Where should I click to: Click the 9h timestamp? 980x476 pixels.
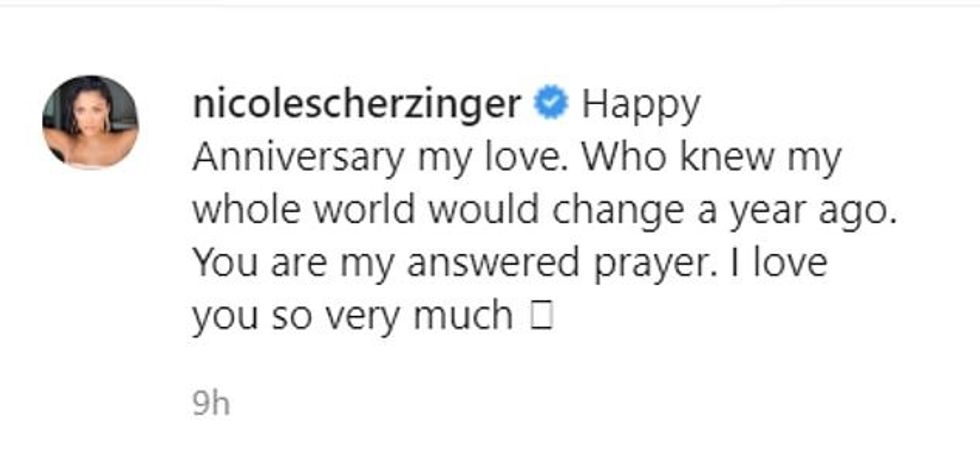coord(211,404)
